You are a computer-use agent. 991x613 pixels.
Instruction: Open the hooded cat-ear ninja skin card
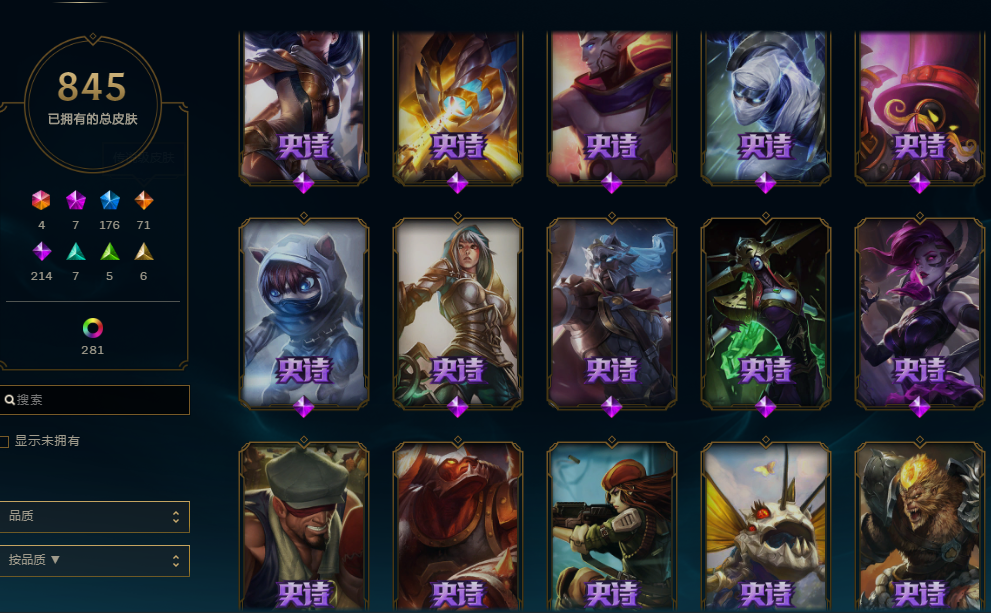pos(304,314)
